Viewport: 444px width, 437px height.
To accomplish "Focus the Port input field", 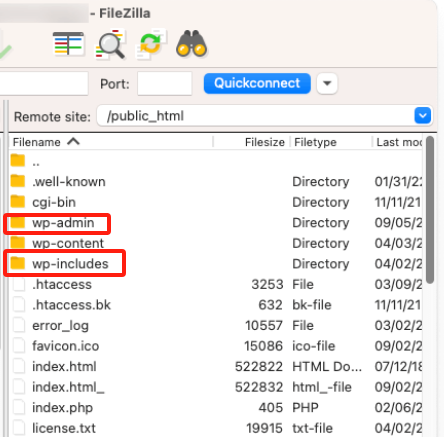I will [x=165, y=83].
